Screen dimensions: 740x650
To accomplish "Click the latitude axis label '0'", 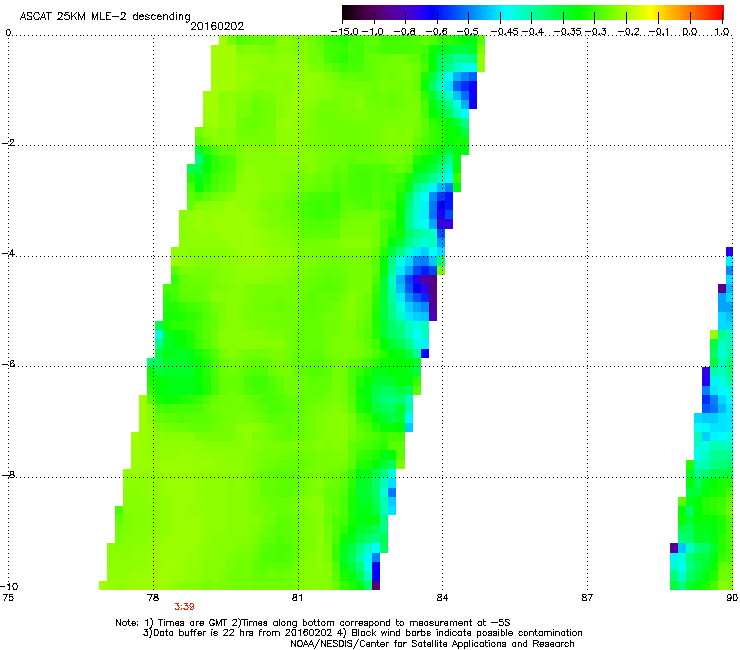I will [8, 33].
